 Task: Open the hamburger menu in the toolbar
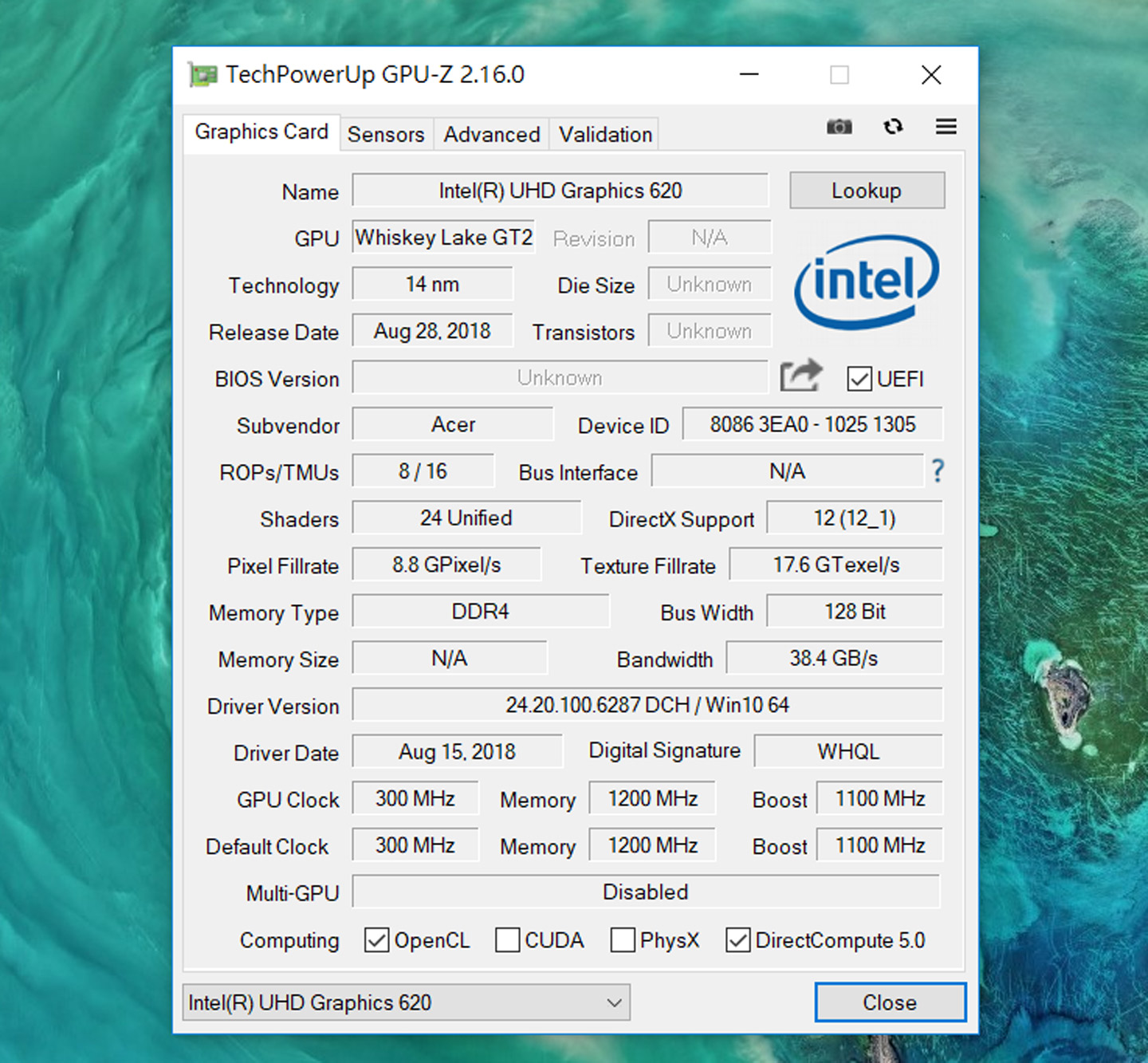point(946,127)
